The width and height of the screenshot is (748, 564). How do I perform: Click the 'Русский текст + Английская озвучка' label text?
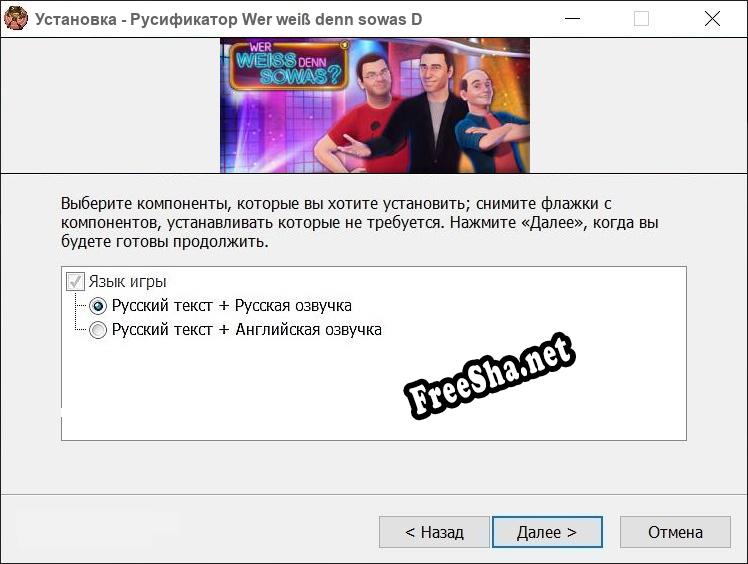(x=246, y=330)
